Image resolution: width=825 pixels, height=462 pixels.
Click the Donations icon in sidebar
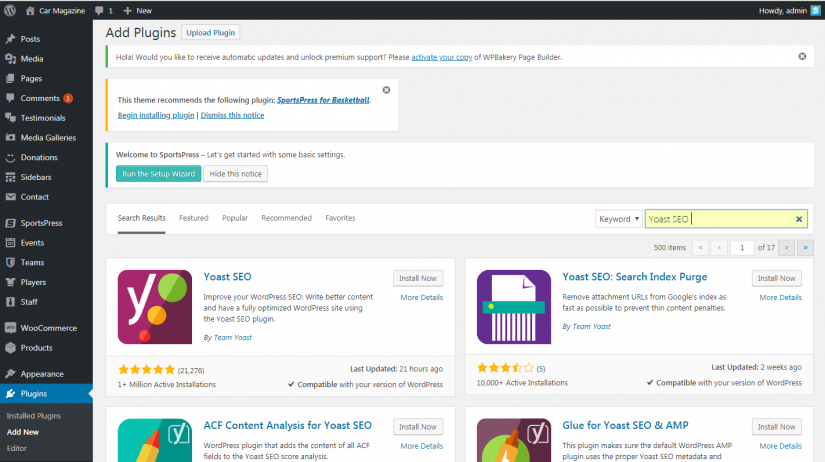11,157
